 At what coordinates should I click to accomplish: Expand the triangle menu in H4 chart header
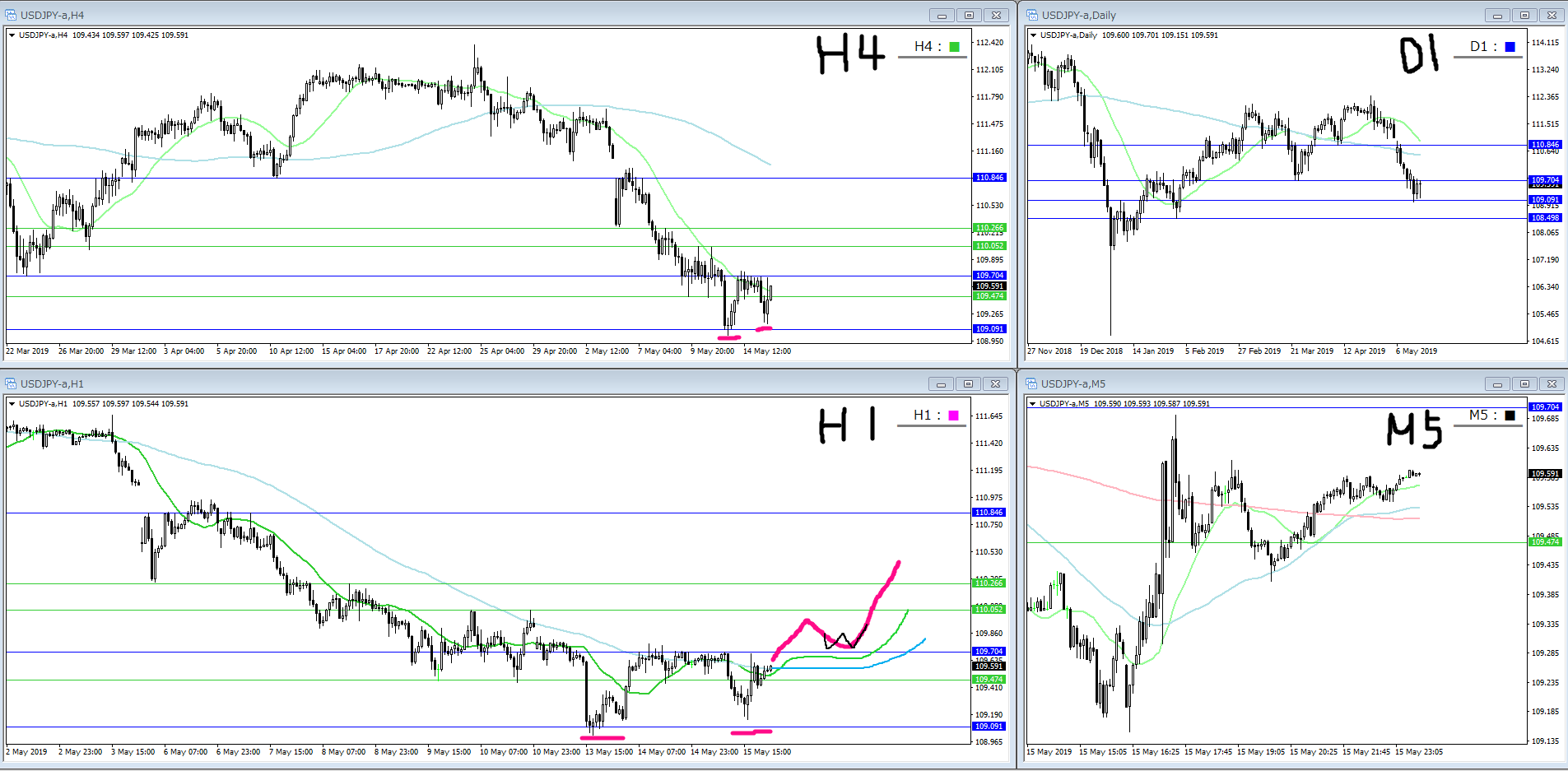point(12,35)
